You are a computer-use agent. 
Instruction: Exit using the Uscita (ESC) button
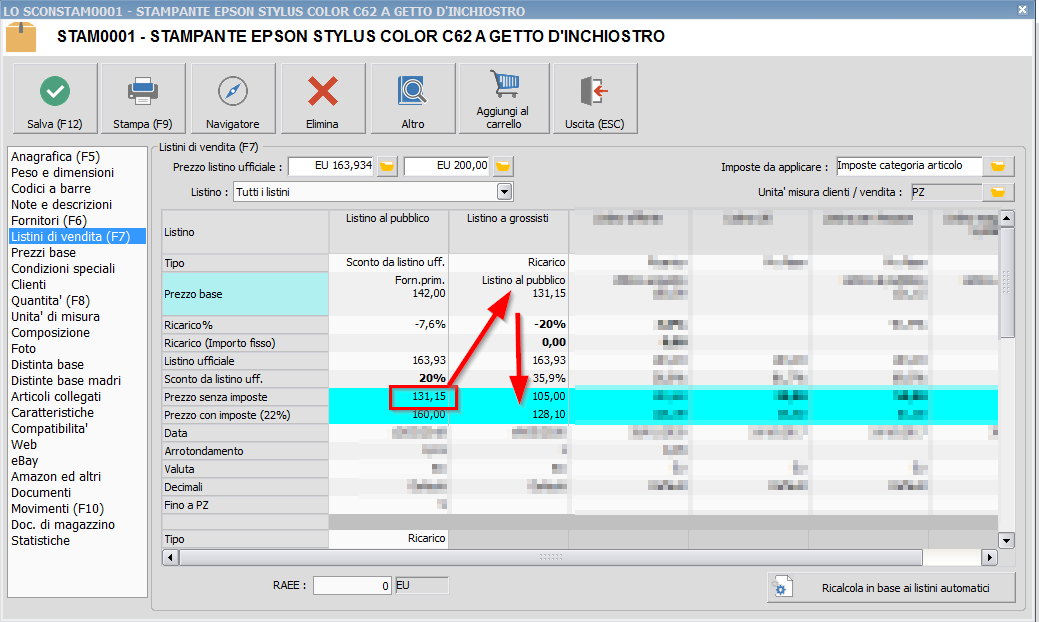click(x=595, y=99)
